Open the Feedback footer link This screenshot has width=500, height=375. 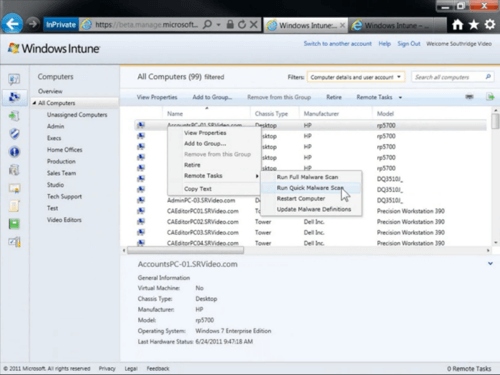[x=158, y=368]
